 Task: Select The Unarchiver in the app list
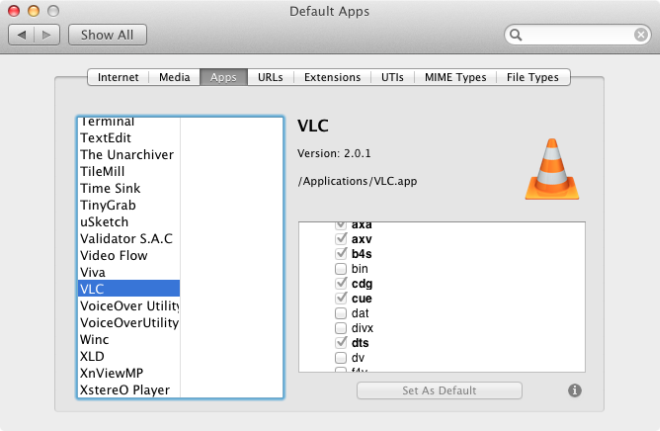(129, 154)
